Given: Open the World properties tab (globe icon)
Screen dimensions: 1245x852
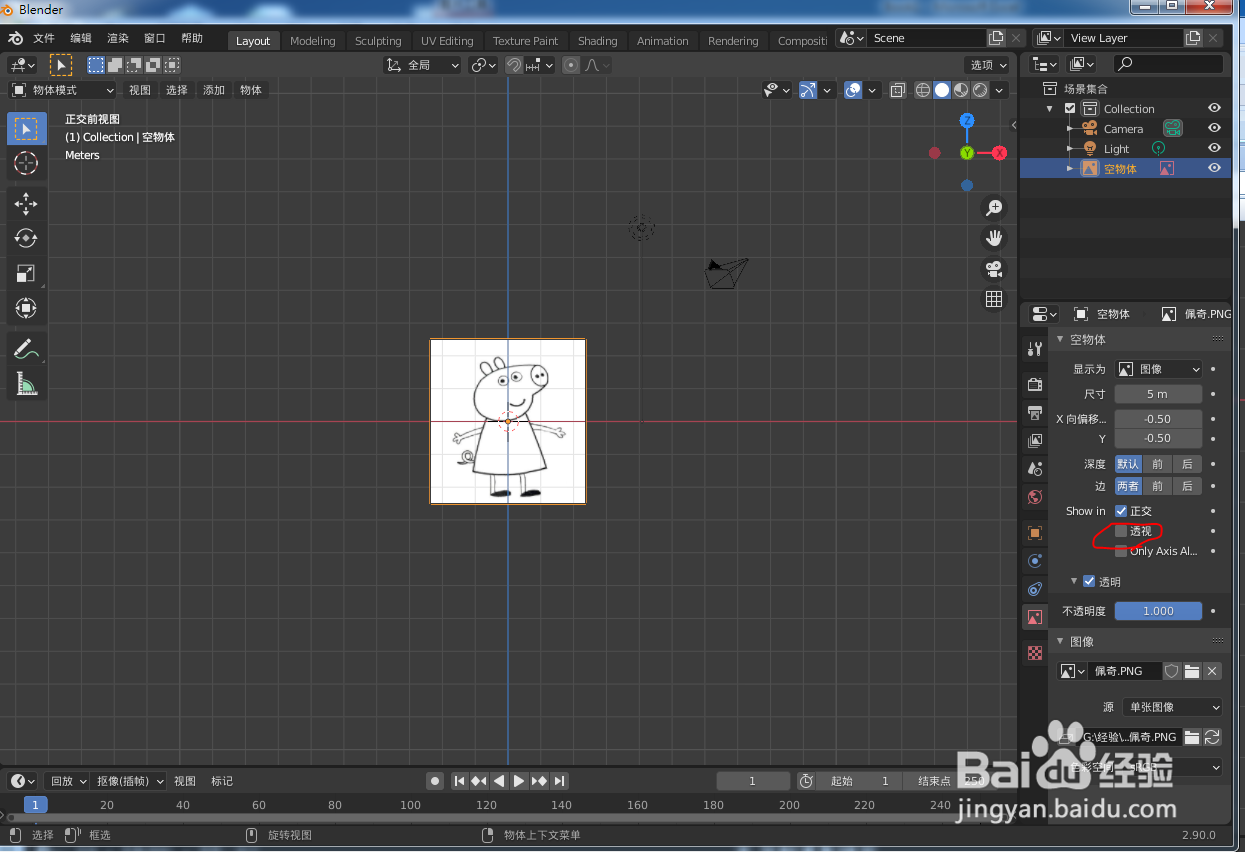Looking at the screenshot, I should coord(1034,496).
